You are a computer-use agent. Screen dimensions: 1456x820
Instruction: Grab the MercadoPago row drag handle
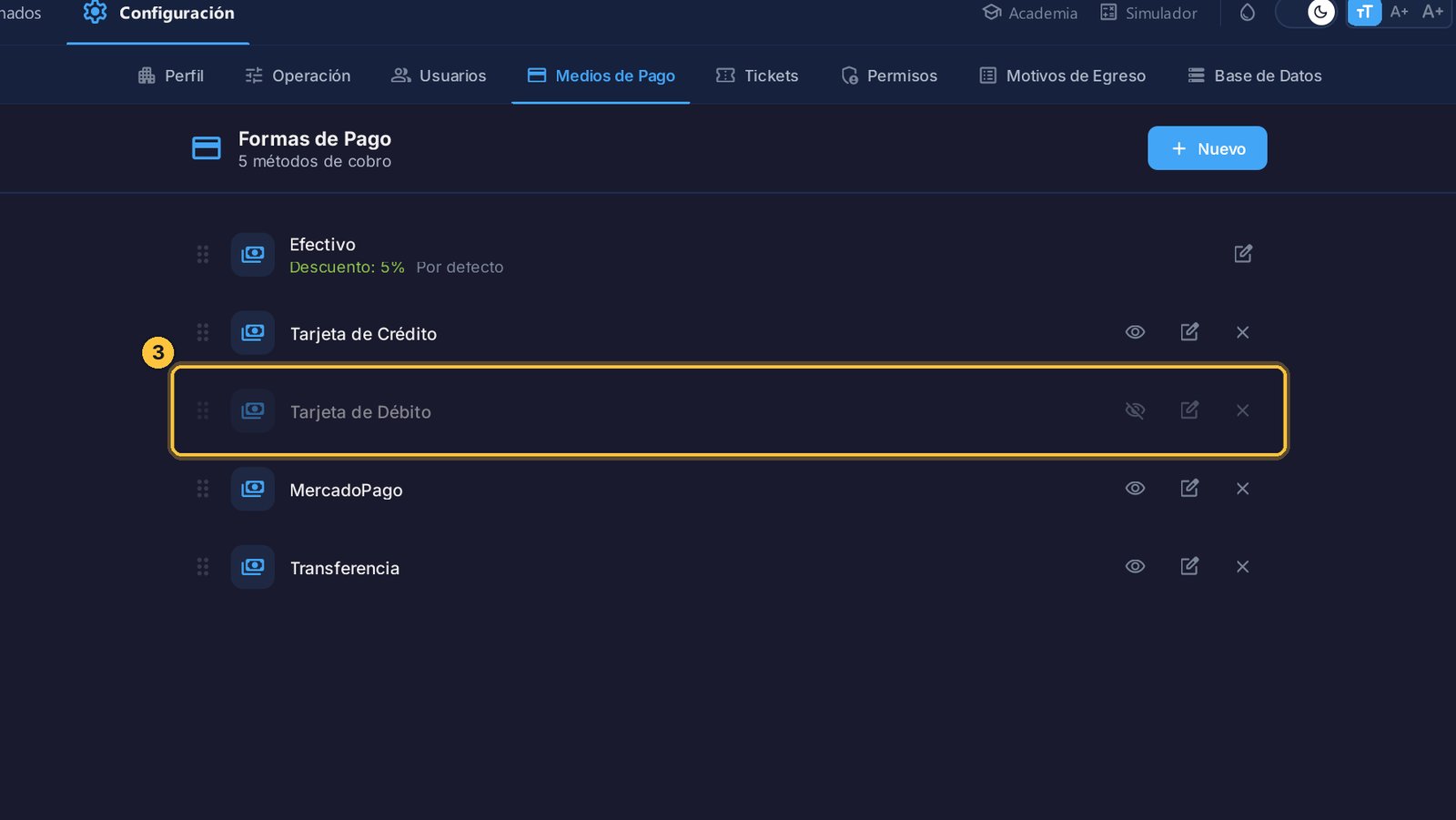coord(203,489)
